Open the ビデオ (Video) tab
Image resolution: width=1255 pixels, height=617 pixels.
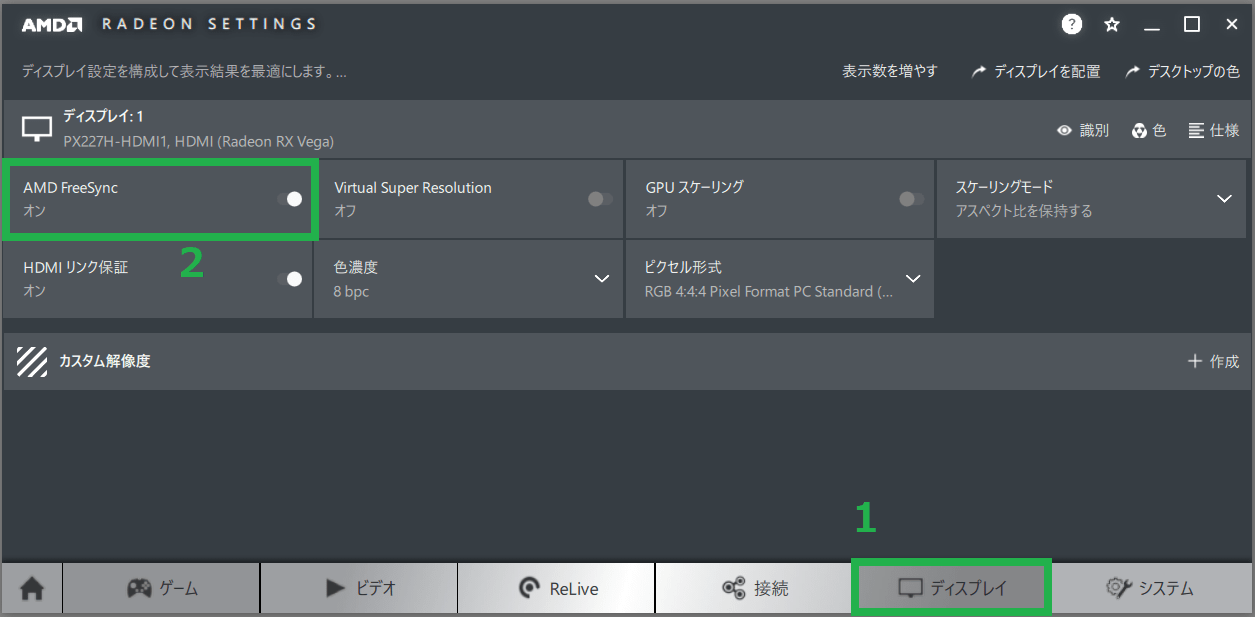pyautogui.click(x=359, y=588)
